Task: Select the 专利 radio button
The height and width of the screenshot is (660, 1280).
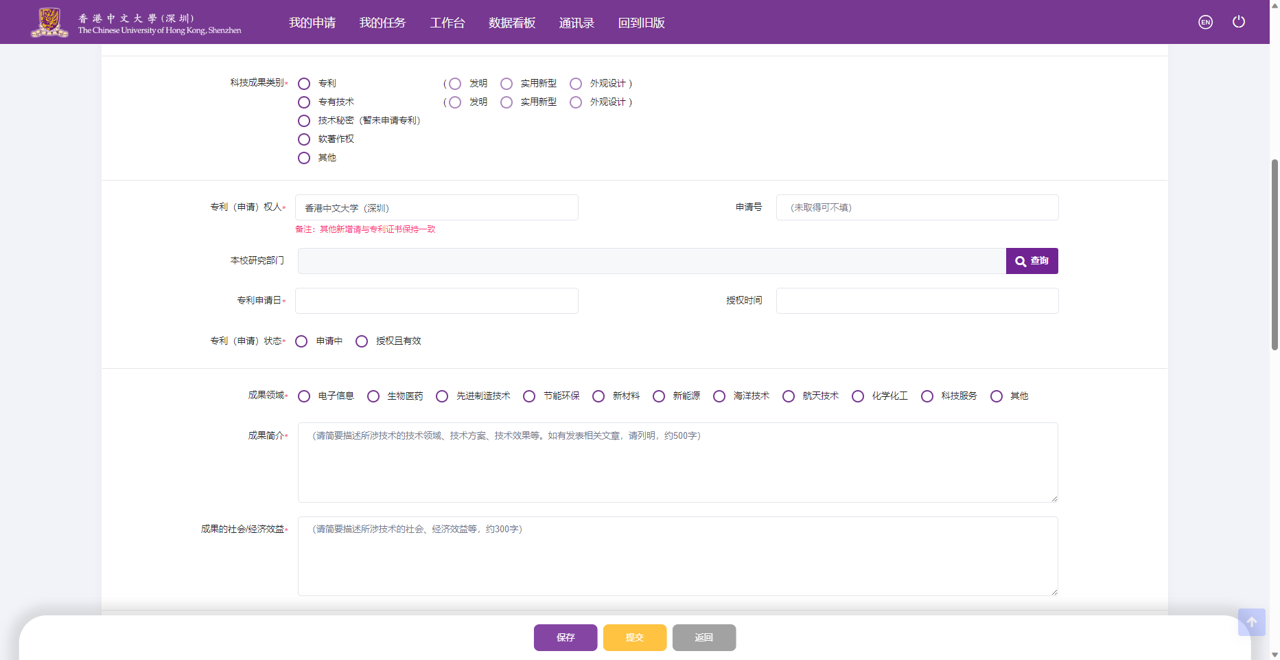Action: tap(304, 84)
